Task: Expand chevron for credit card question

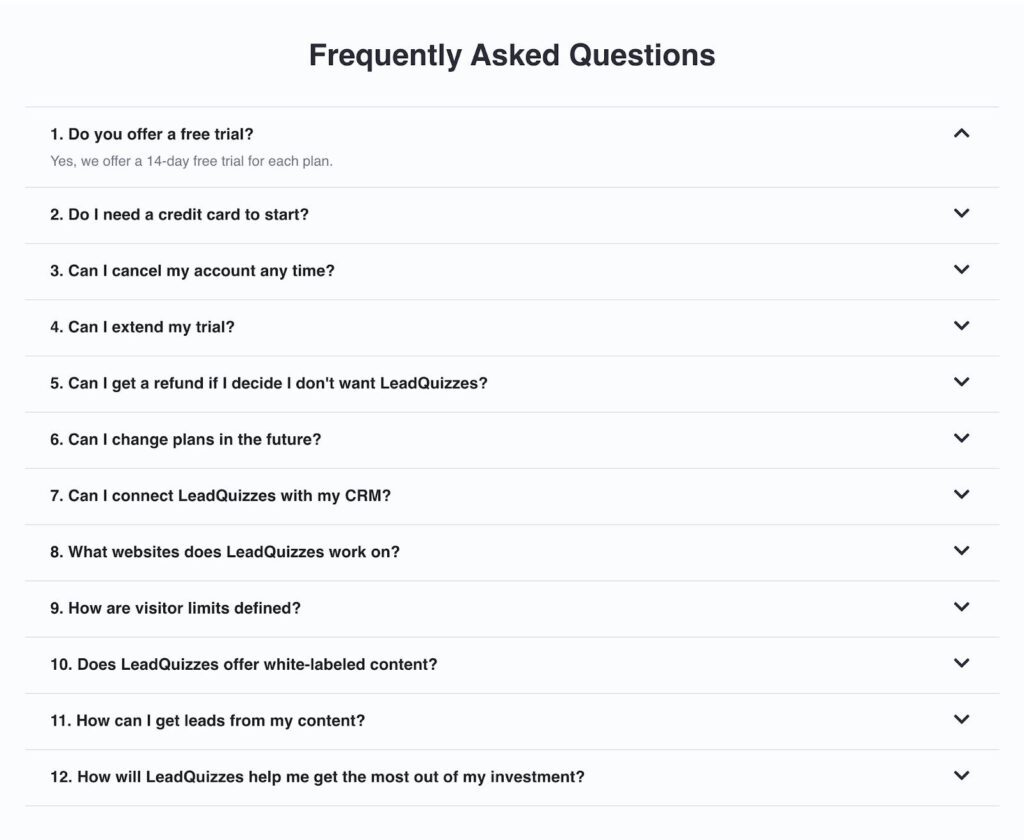Action: click(x=962, y=213)
